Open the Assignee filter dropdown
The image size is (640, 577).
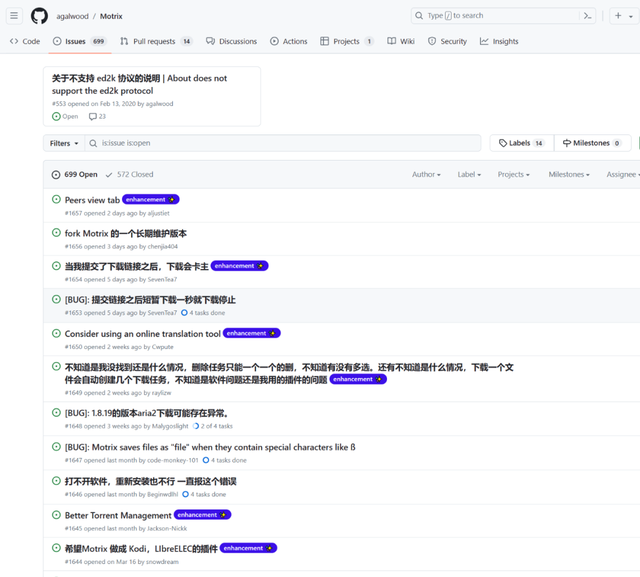(x=623, y=175)
